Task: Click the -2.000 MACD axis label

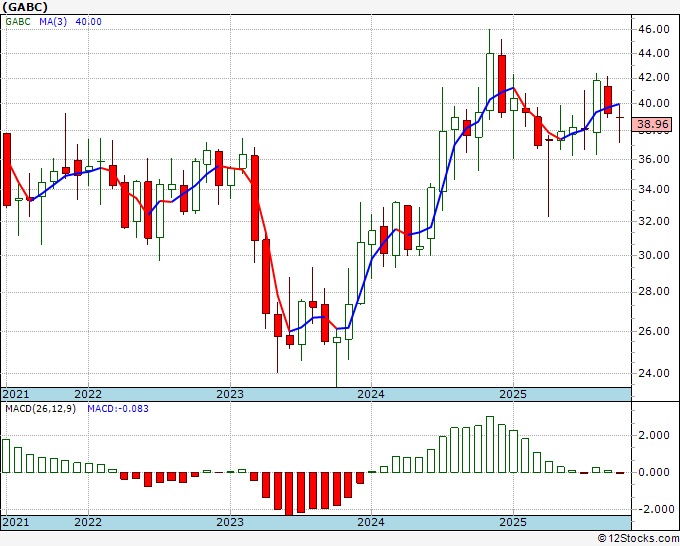Action: point(652,509)
